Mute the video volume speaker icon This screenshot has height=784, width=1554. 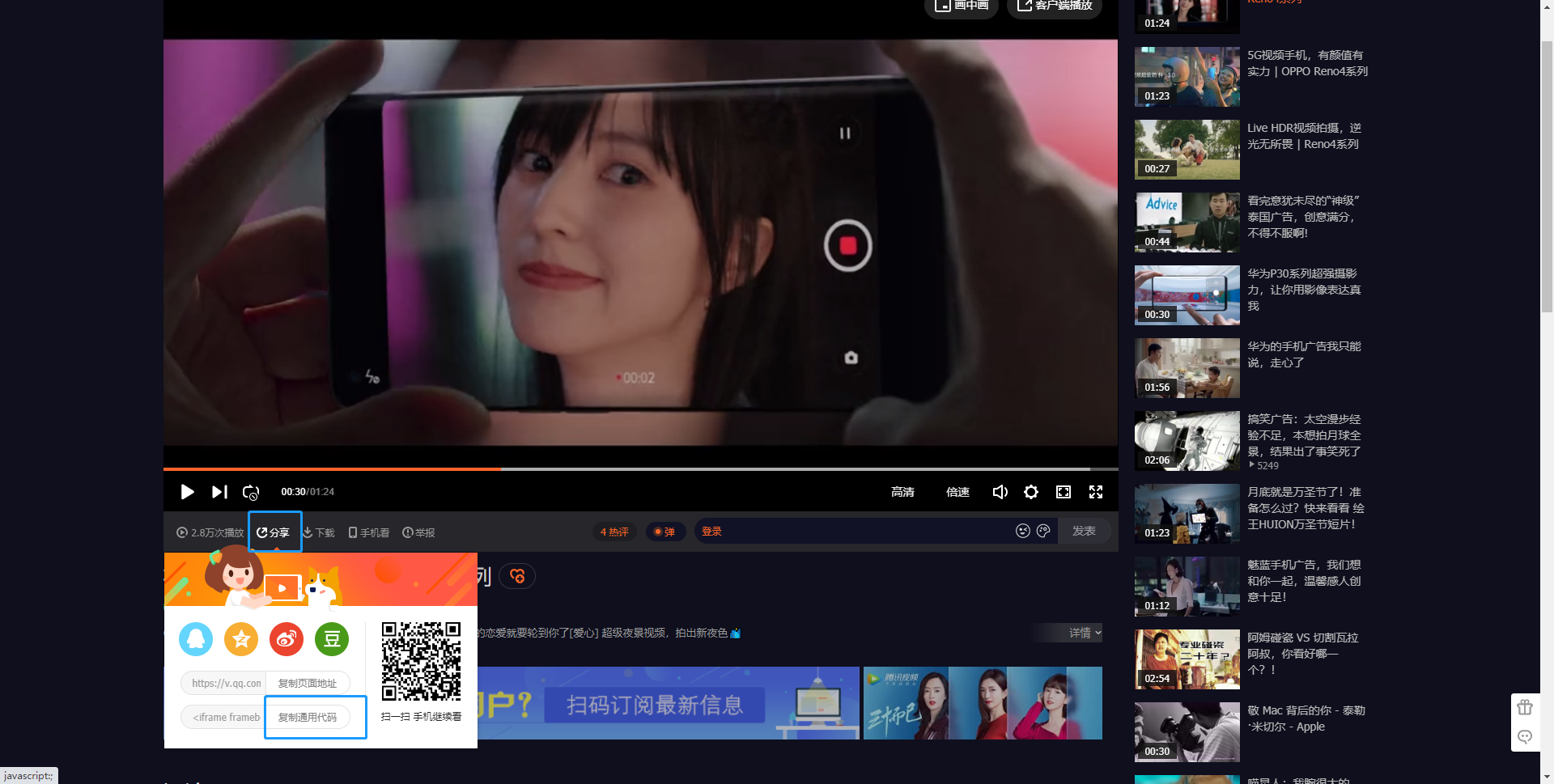[1000, 492]
